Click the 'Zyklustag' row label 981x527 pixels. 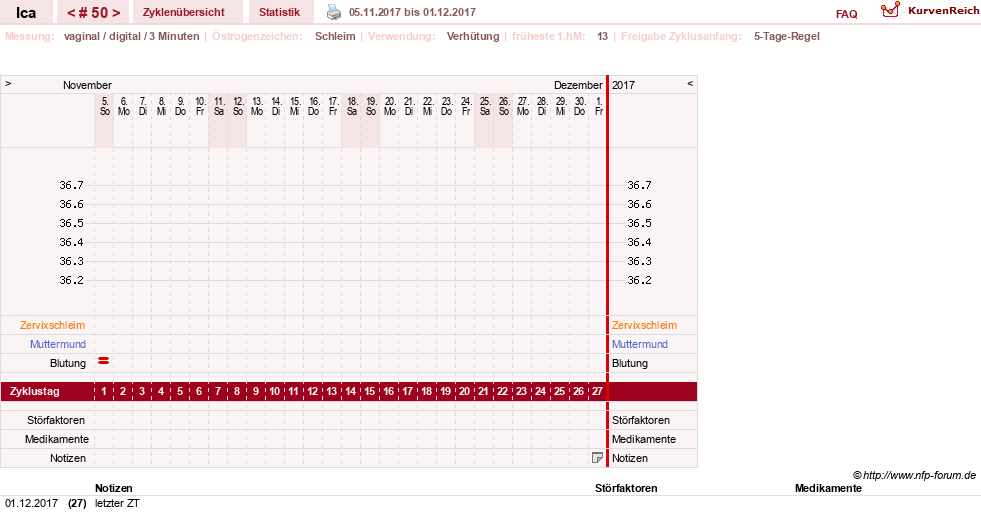pyautogui.click(x=34, y=391)
